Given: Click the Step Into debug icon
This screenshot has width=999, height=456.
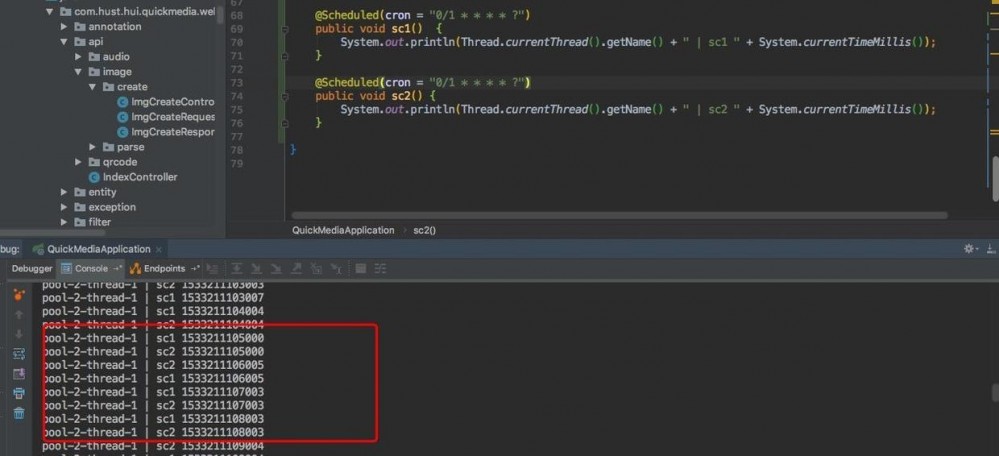Looking at the screenshot, I should tap(256, 269).
